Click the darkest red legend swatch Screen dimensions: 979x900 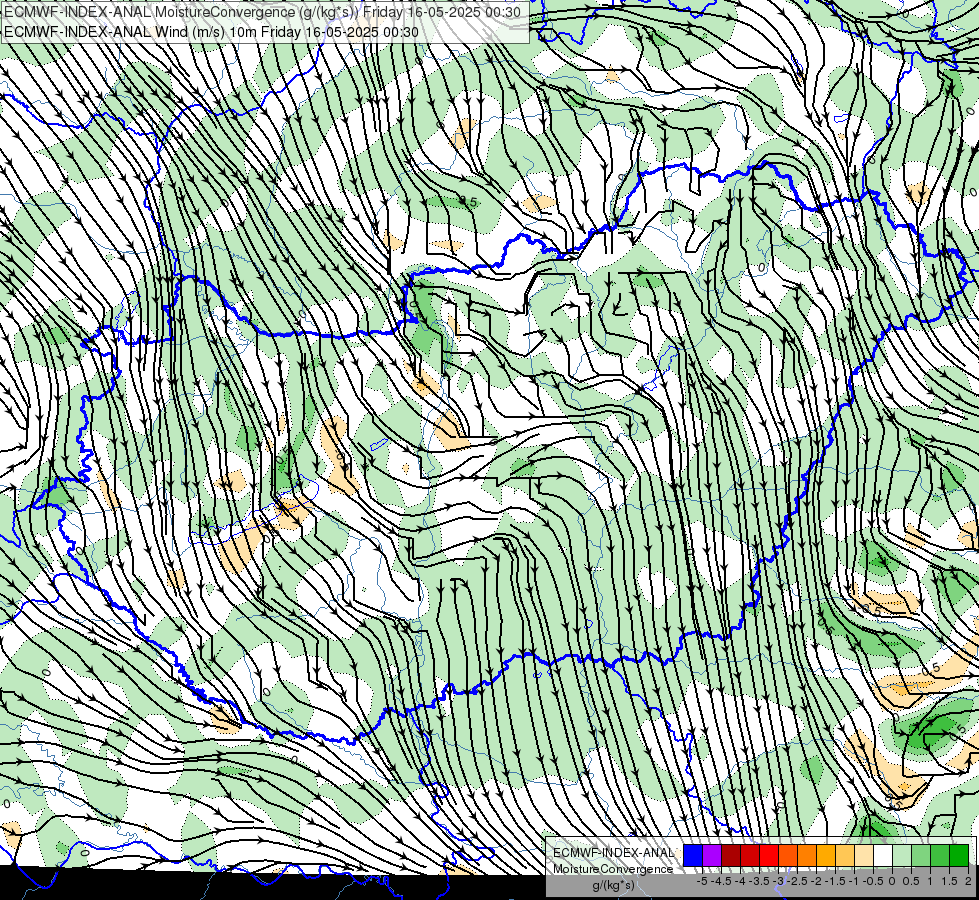pyautogui.click(x=731, y=855)
